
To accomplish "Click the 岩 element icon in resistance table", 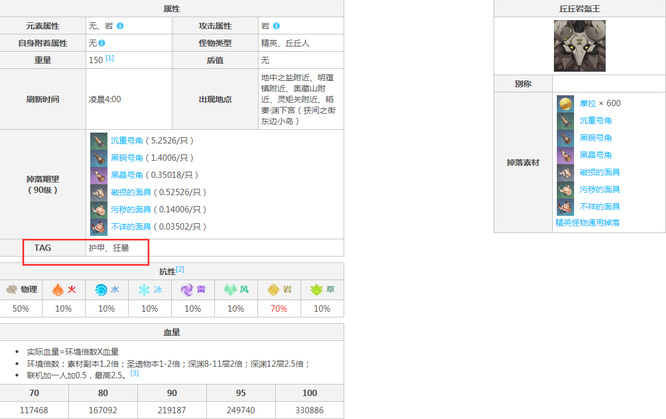I will point(272,289).
